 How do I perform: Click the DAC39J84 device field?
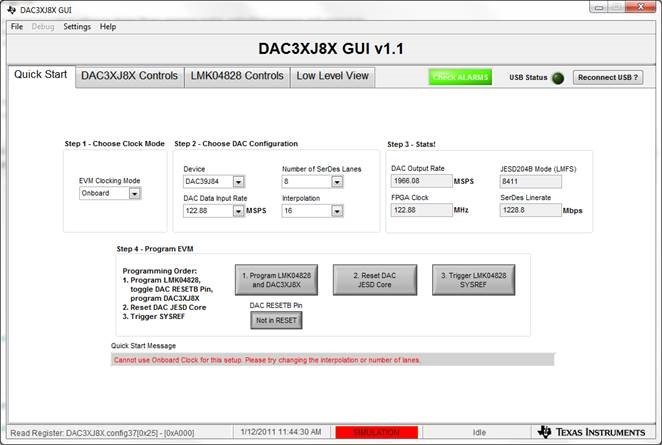coord(208,182)
